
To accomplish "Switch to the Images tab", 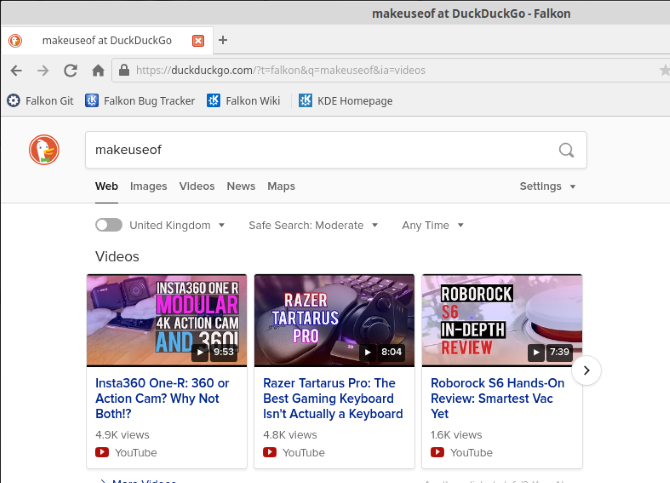I will point(149,186).
